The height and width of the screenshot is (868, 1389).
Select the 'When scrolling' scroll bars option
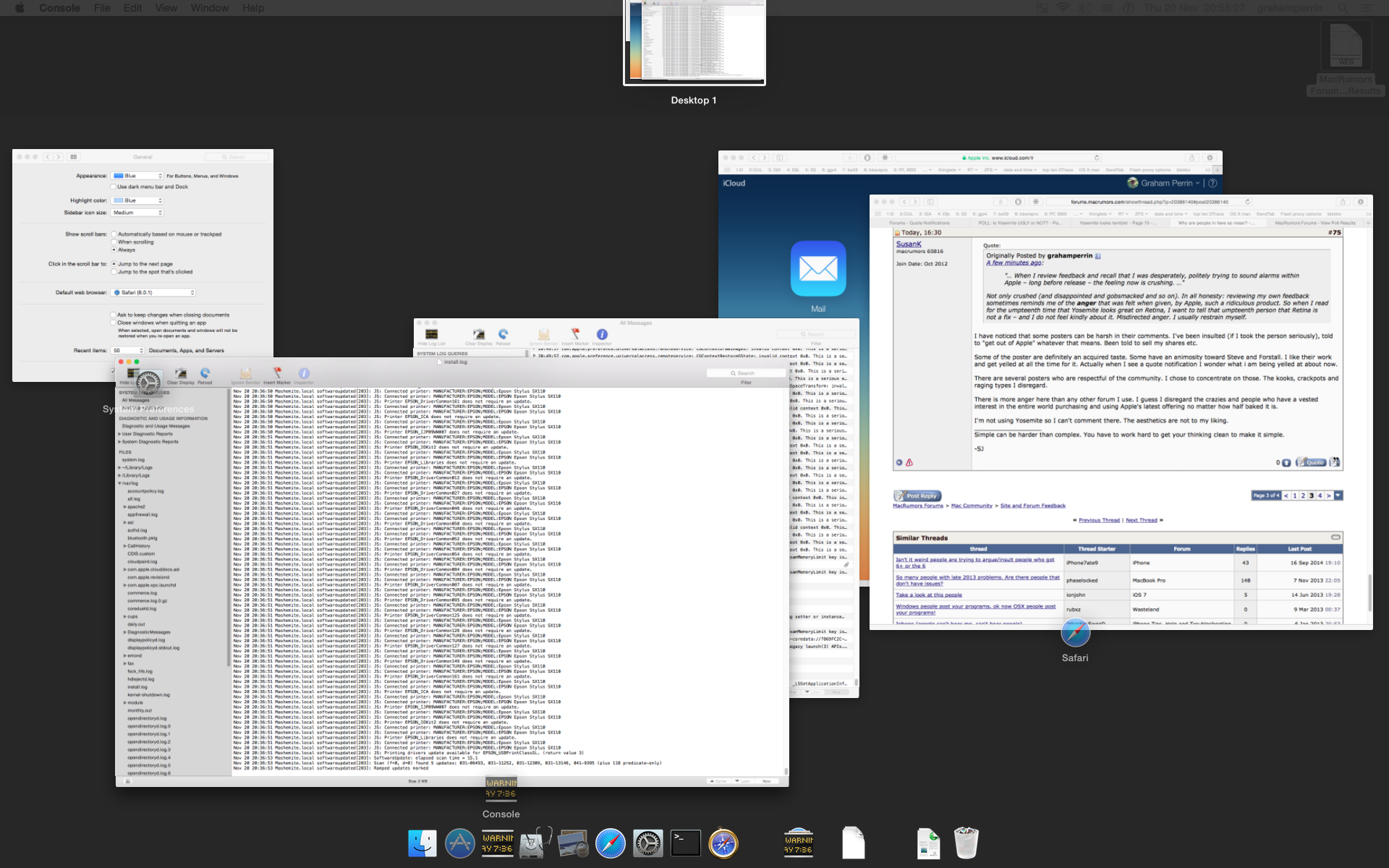tap(114, 242)
